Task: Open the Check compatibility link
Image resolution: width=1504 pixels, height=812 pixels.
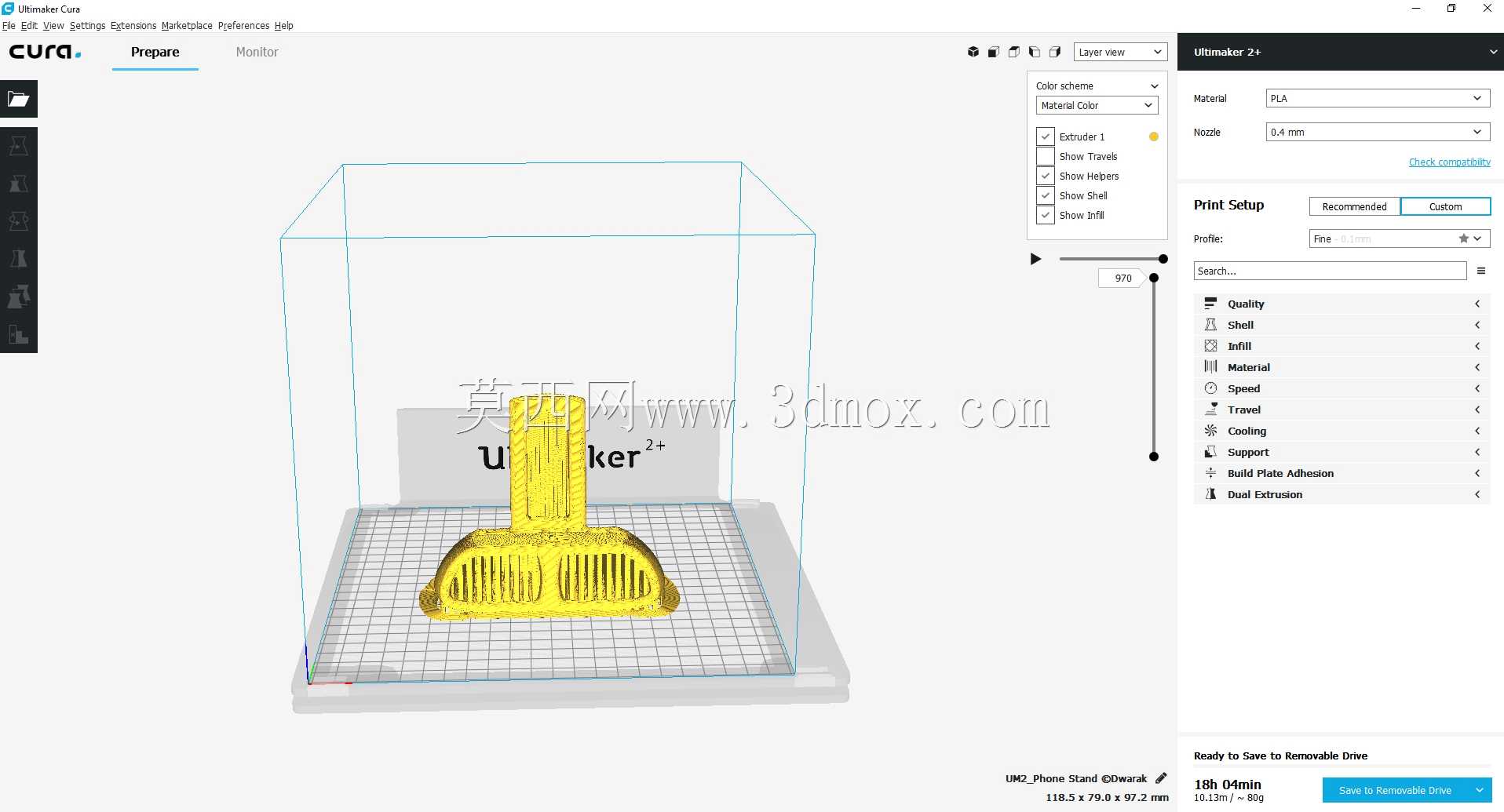Action: point(1449,162)
